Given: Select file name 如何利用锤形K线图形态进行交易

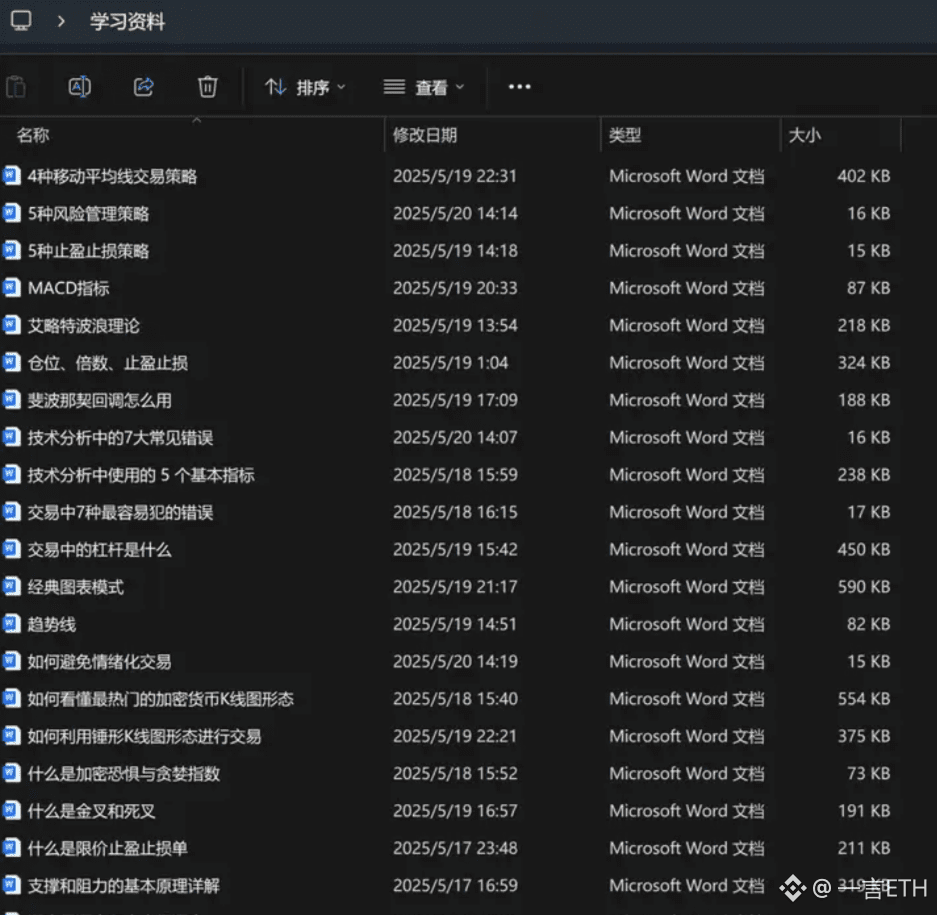Looking at the screenshot, I should [145, 736].
